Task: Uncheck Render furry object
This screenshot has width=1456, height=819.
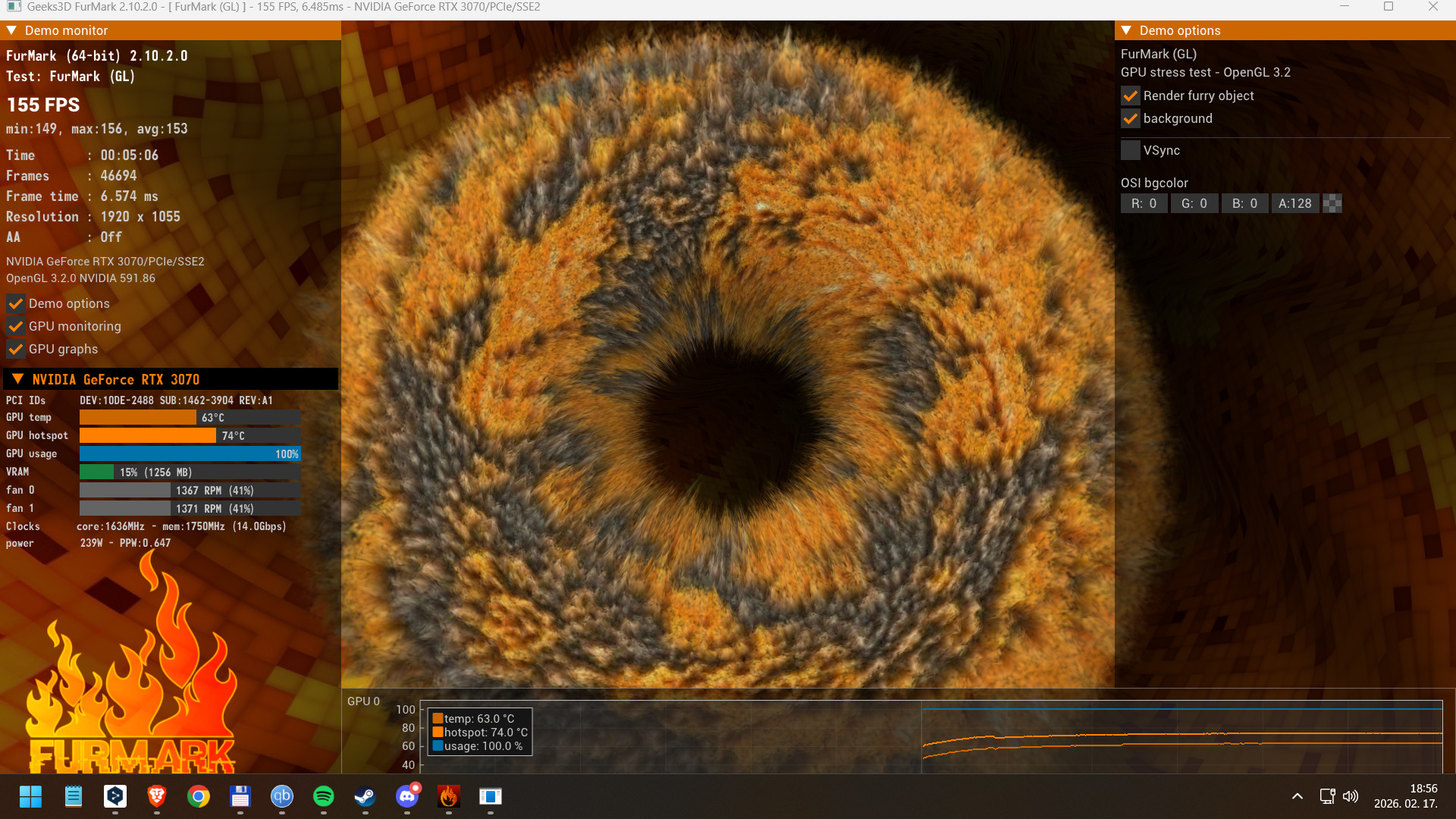Action: coord(1130,96)
